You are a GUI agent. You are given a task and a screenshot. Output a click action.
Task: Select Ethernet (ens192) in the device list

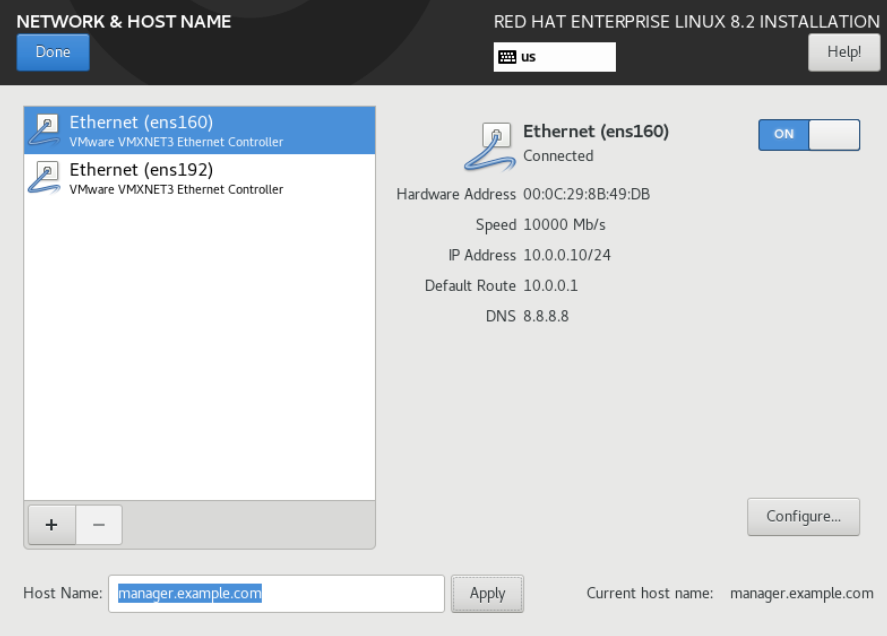(x=200, y=178)
